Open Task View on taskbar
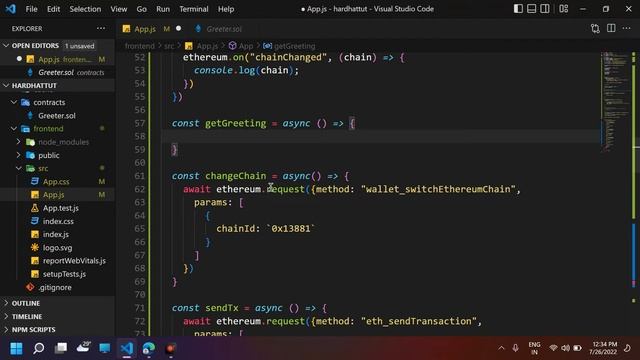640x360 pixels. [x=61, y=348]
